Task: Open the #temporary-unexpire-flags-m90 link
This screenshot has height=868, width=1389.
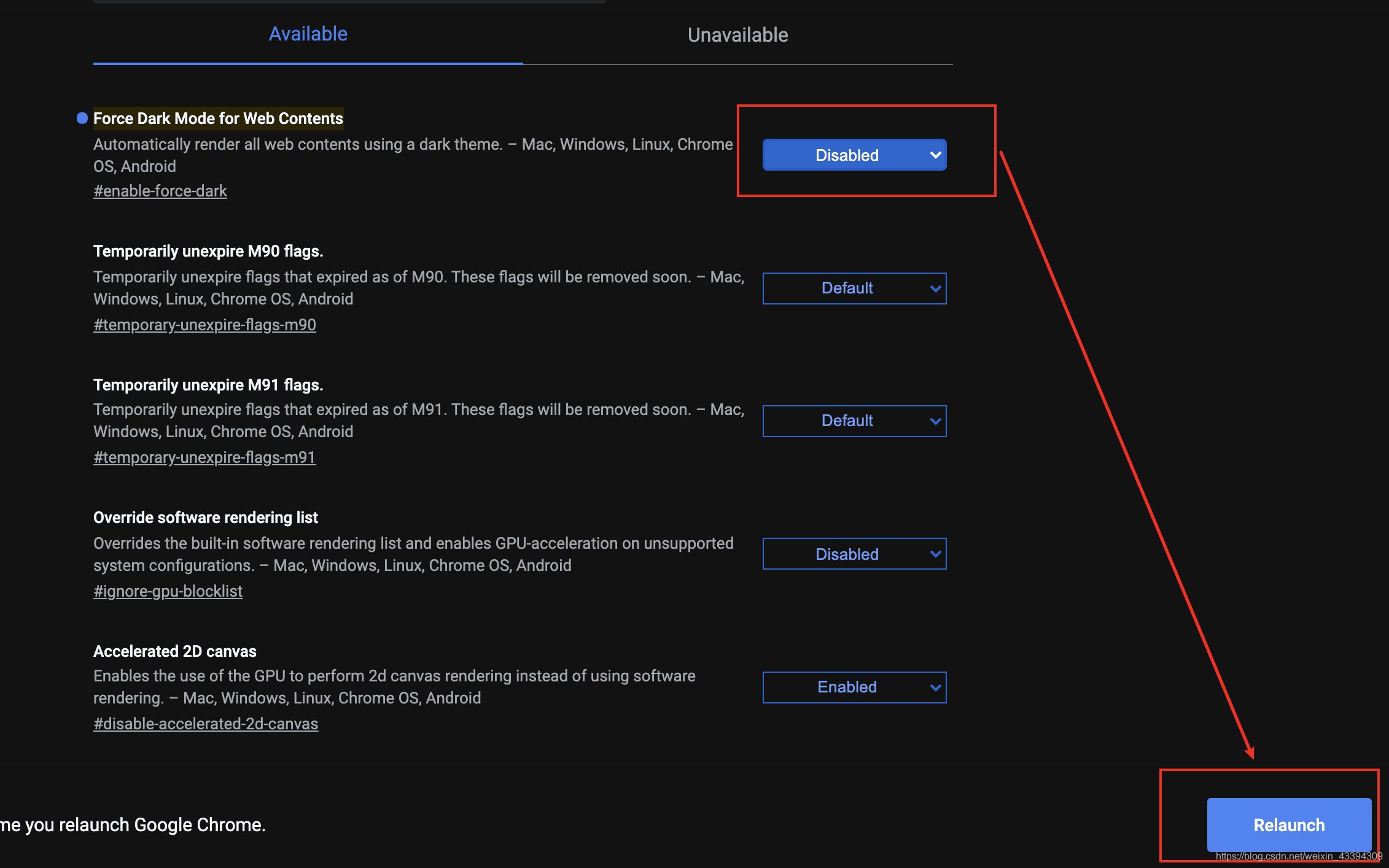Action: pos(204,325)
